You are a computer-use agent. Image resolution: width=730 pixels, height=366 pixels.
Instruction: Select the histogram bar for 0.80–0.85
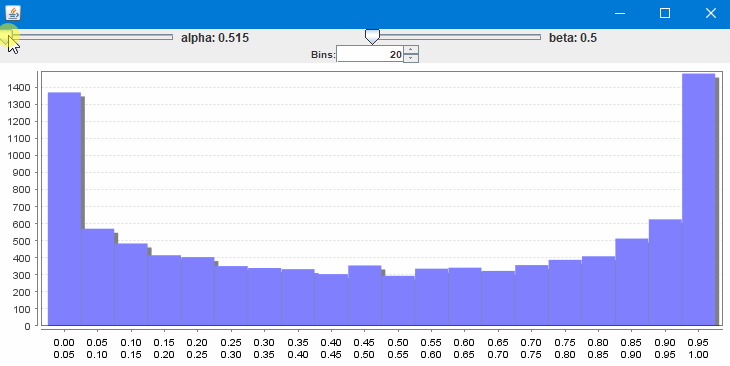598,291
